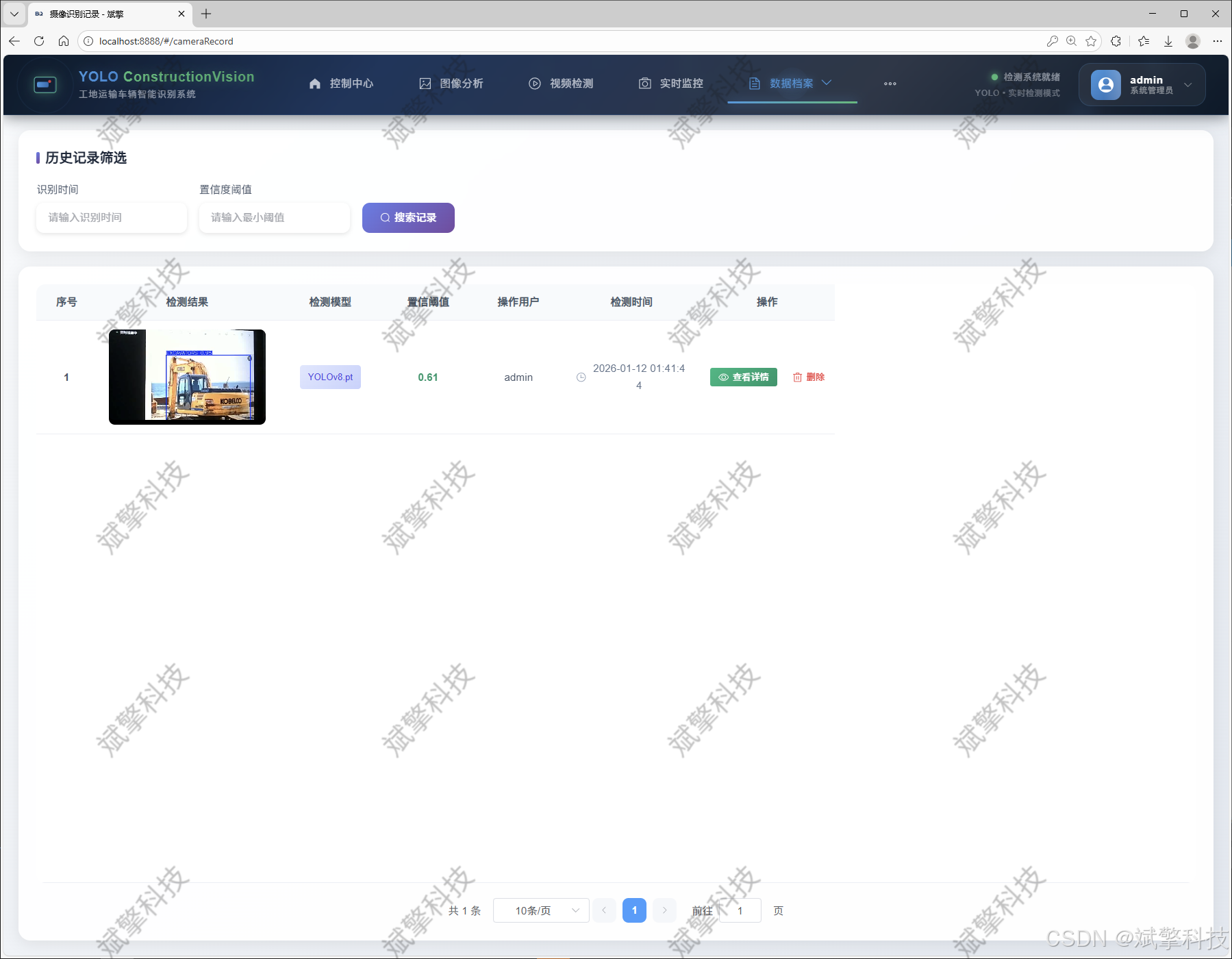Open 实时监控 navigation item
This screenshot has height=959, width=1232.
(671, 84)
